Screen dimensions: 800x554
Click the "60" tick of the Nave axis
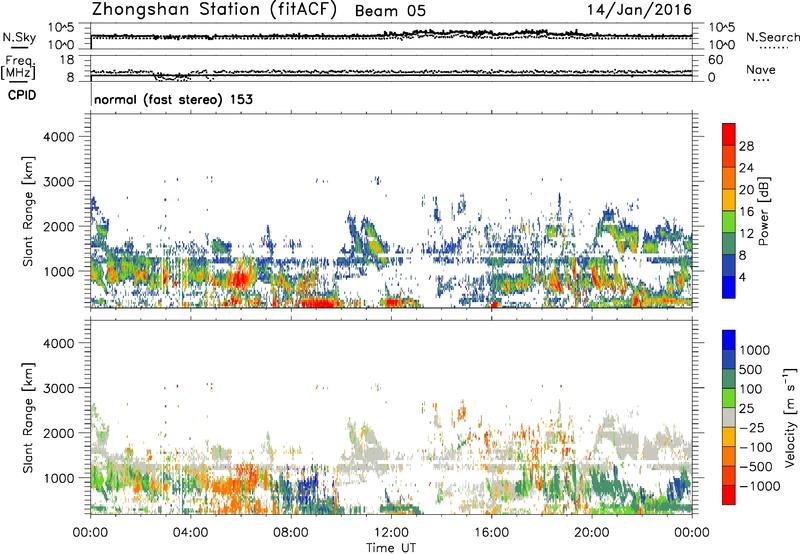716,60
